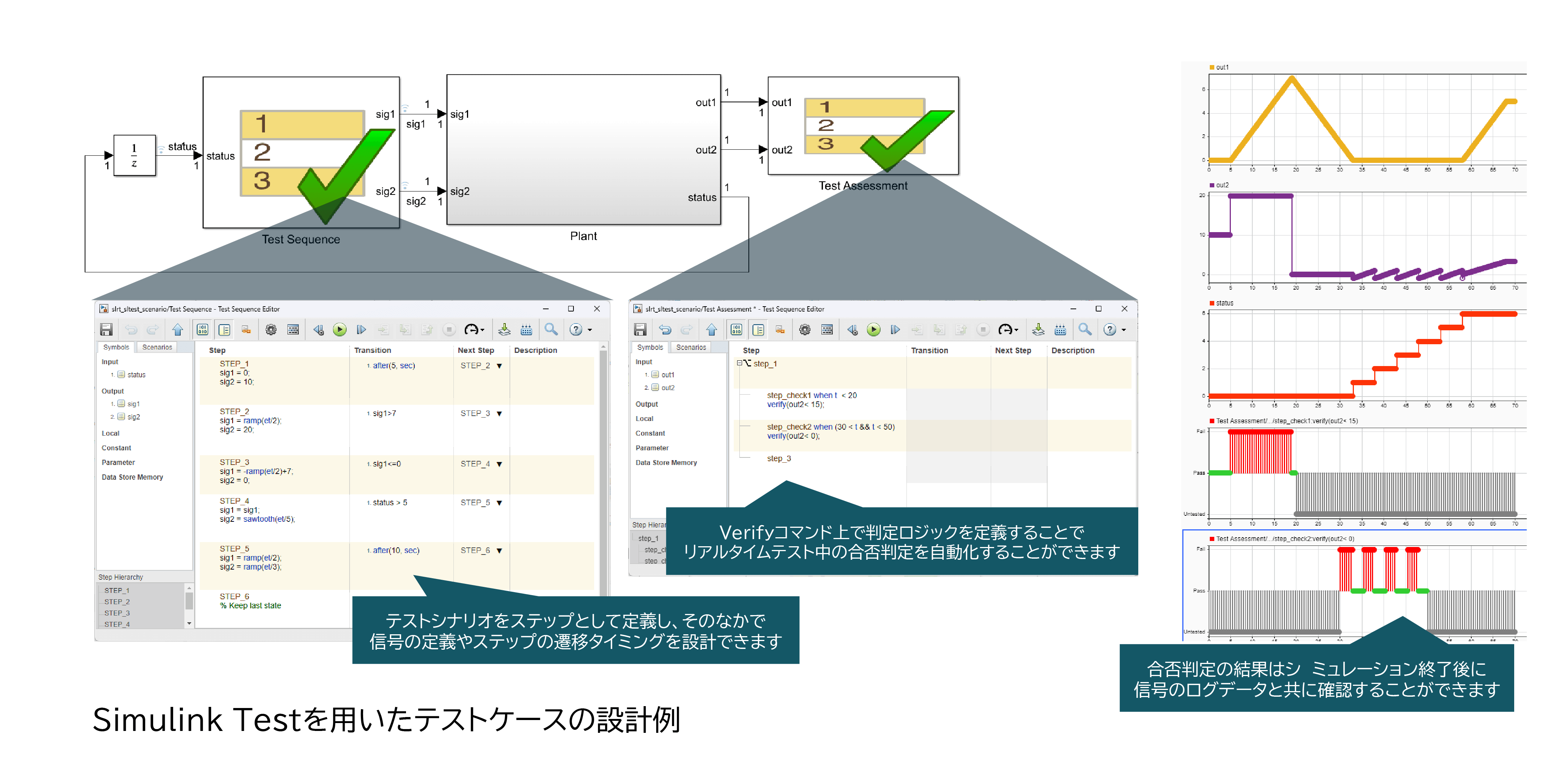Click magnifier search in Test Assessment toolbar

1085,329
